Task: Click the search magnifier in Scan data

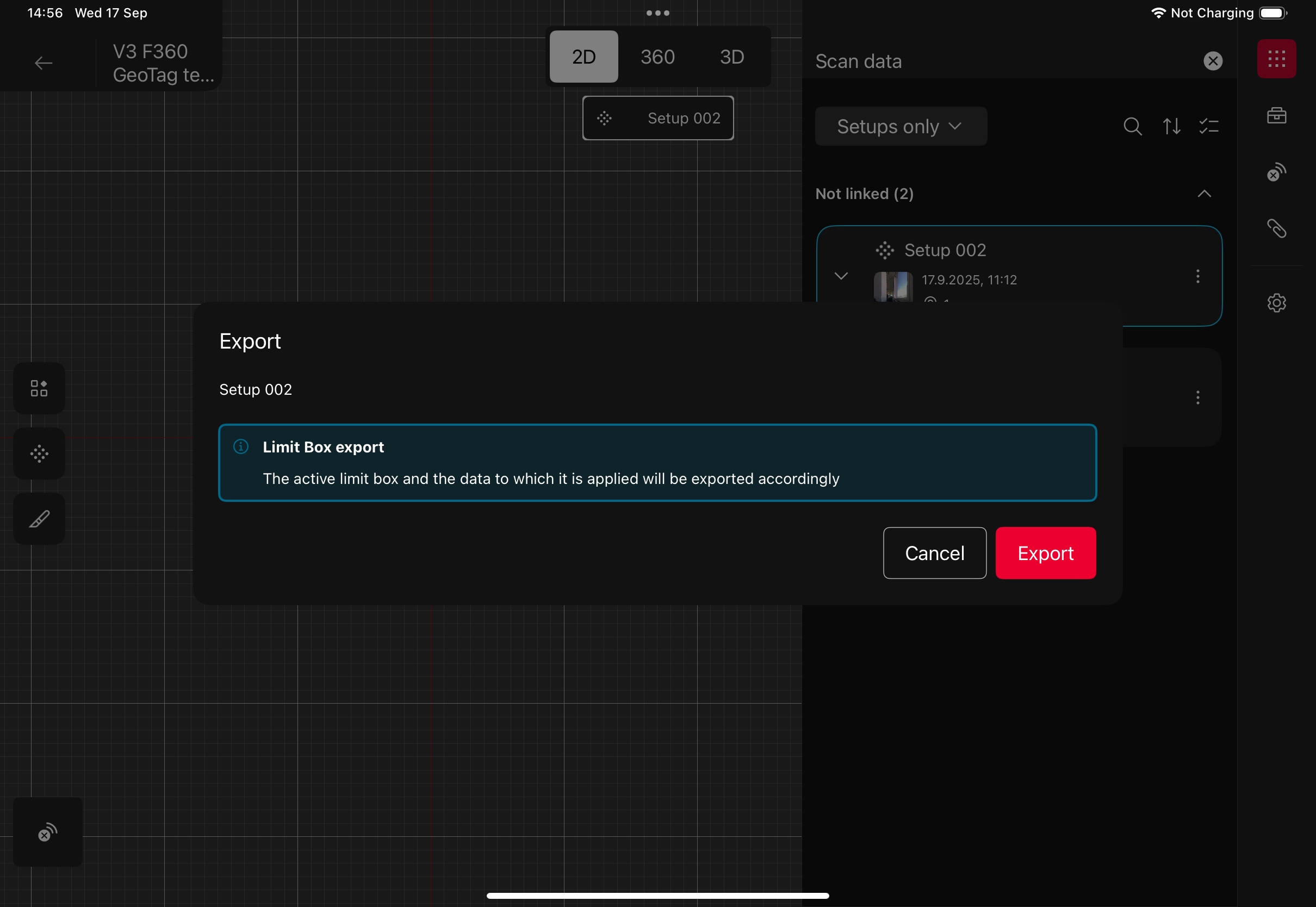Action: click(x=1132, y=126)
